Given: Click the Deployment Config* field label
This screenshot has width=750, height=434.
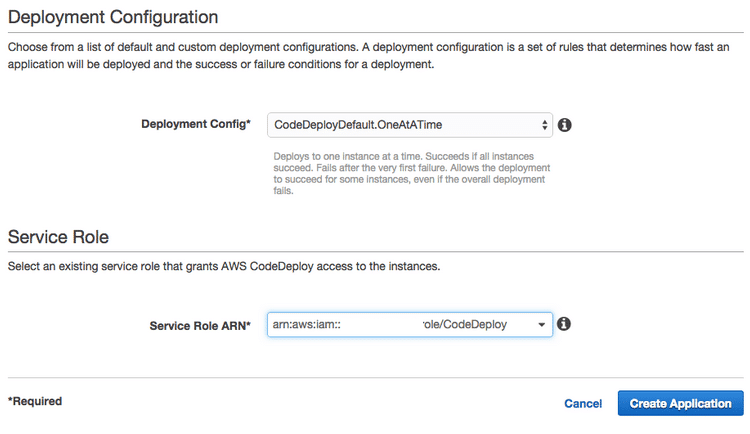Looking at the screenshot, I should [196, 124].
